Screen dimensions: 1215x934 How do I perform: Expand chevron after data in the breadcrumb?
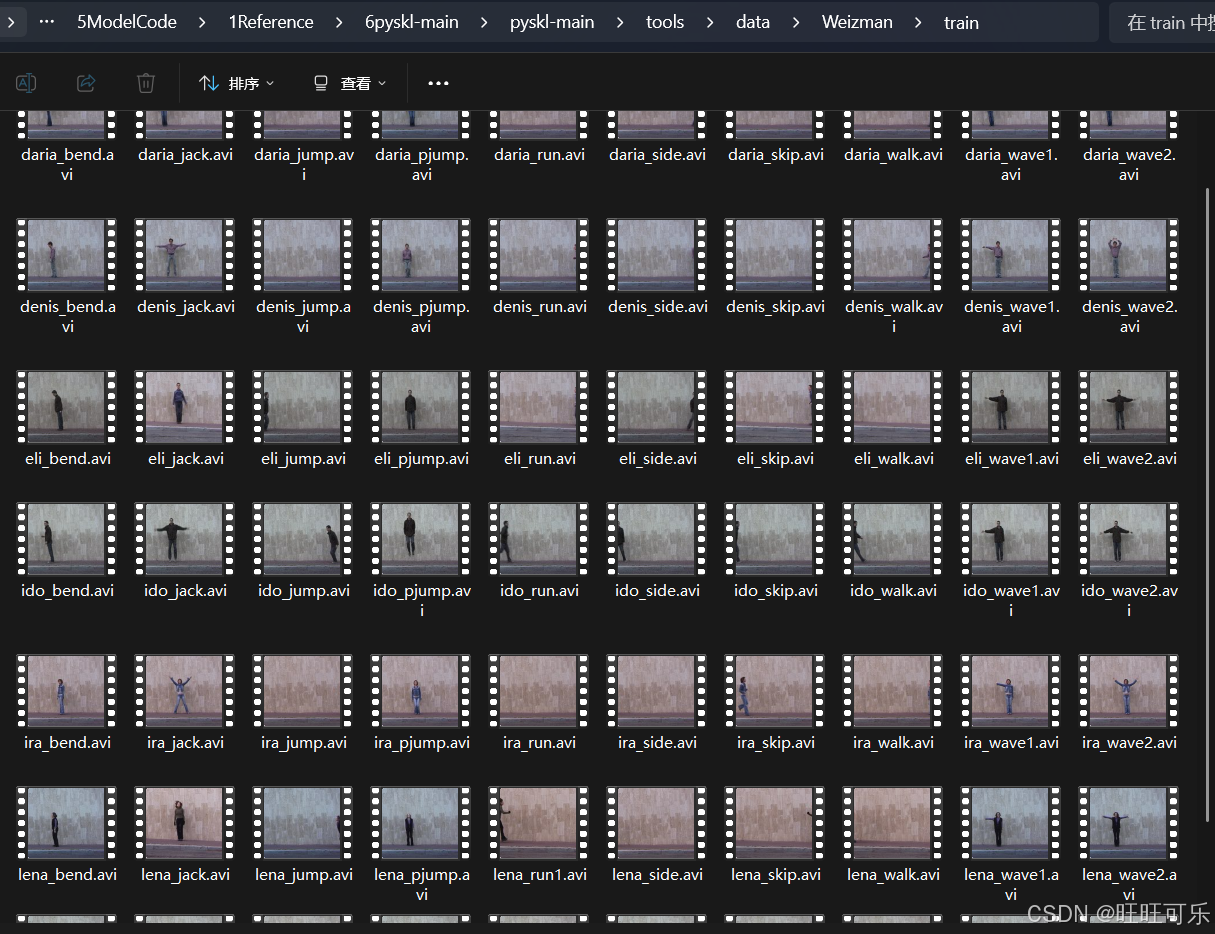(x=797, y=22)
